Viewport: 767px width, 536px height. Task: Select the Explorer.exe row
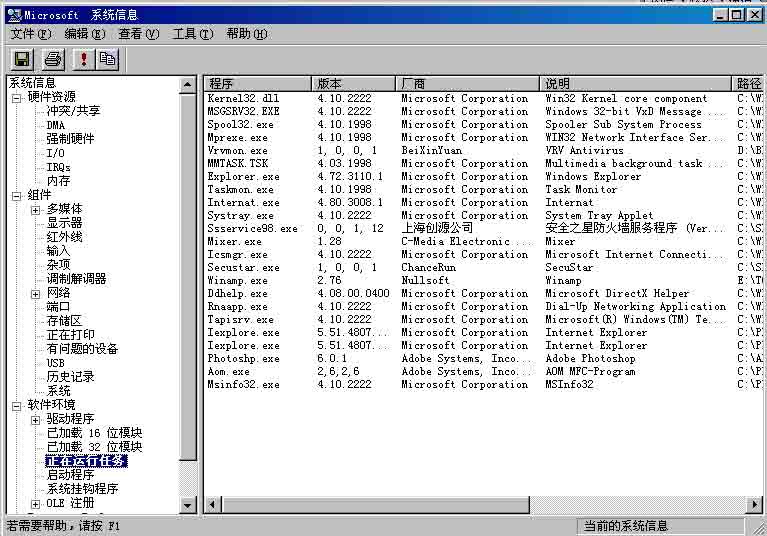click(x=483, y=176)
